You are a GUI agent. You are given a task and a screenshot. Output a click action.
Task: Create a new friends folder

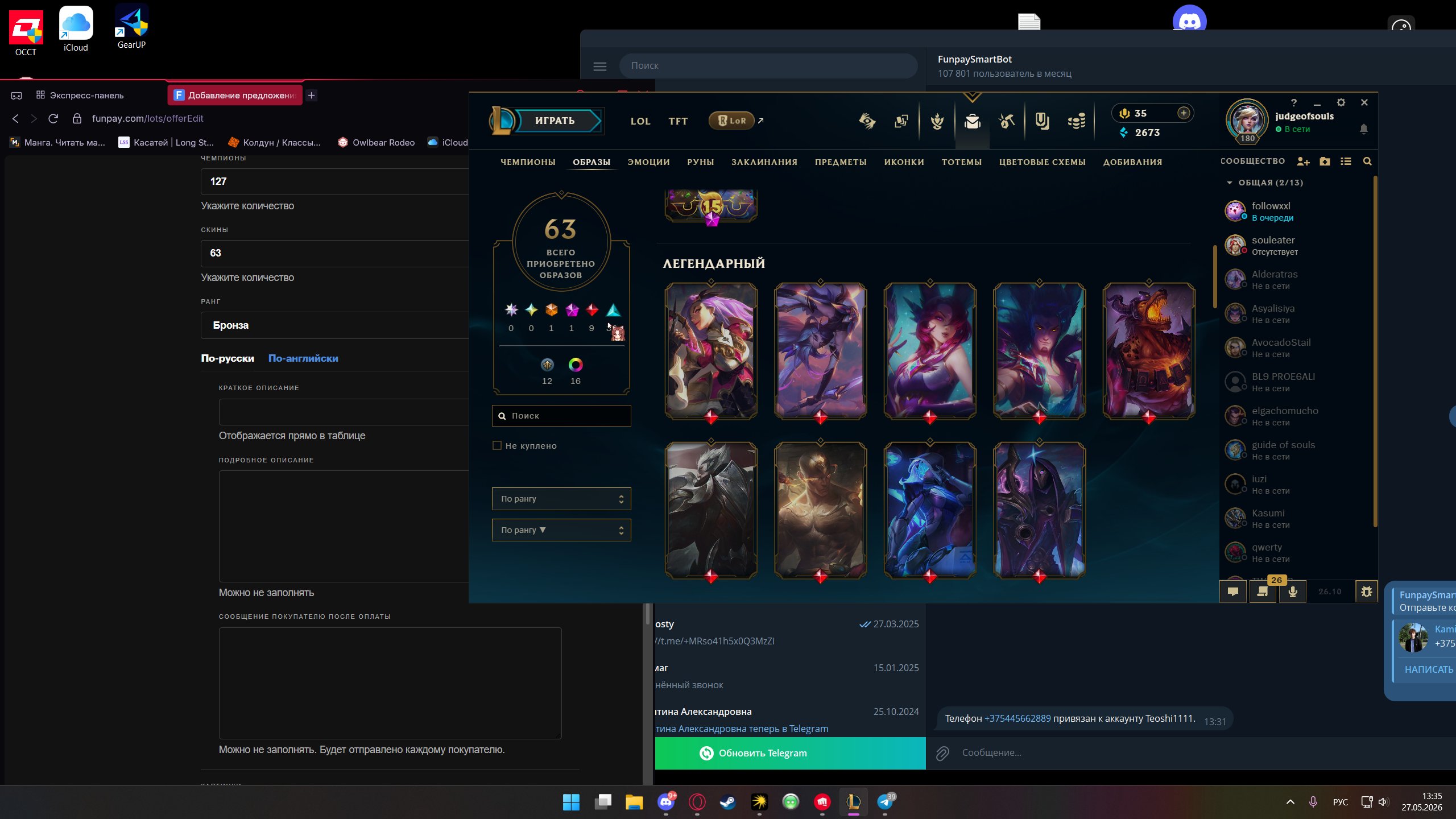tap(1325, 162)
